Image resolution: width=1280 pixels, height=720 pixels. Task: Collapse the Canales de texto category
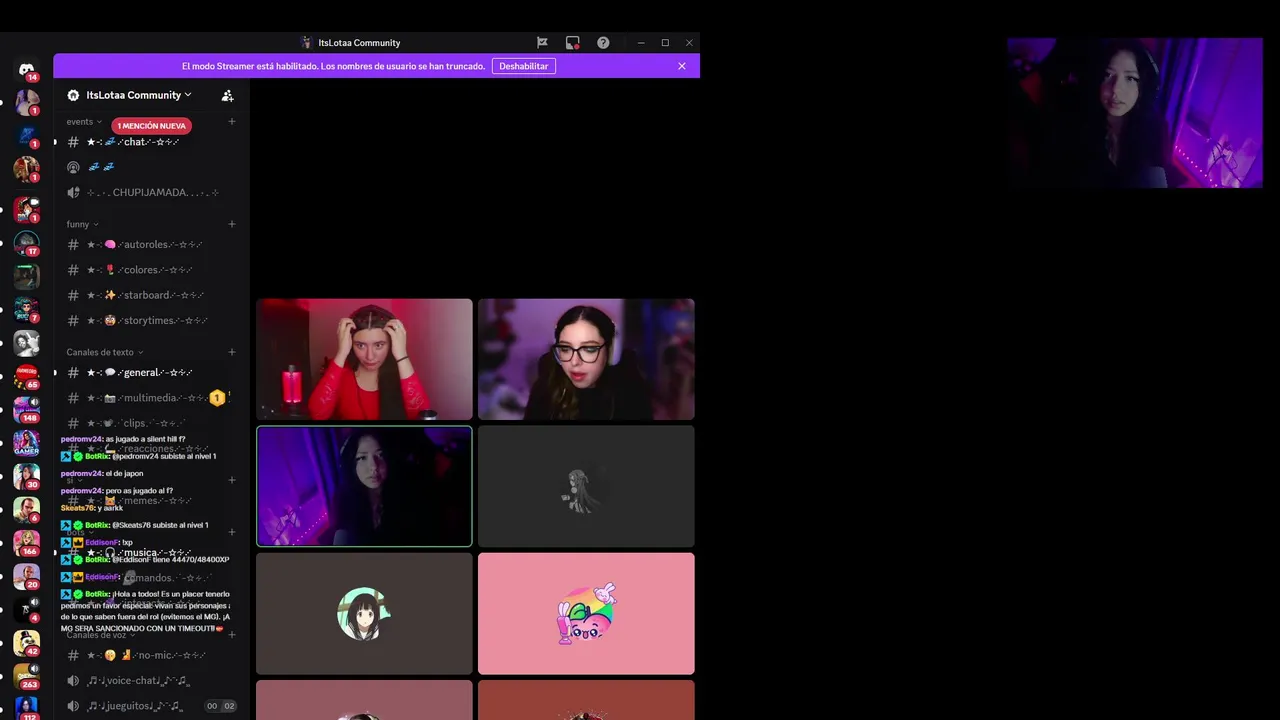tap(105, 352)
